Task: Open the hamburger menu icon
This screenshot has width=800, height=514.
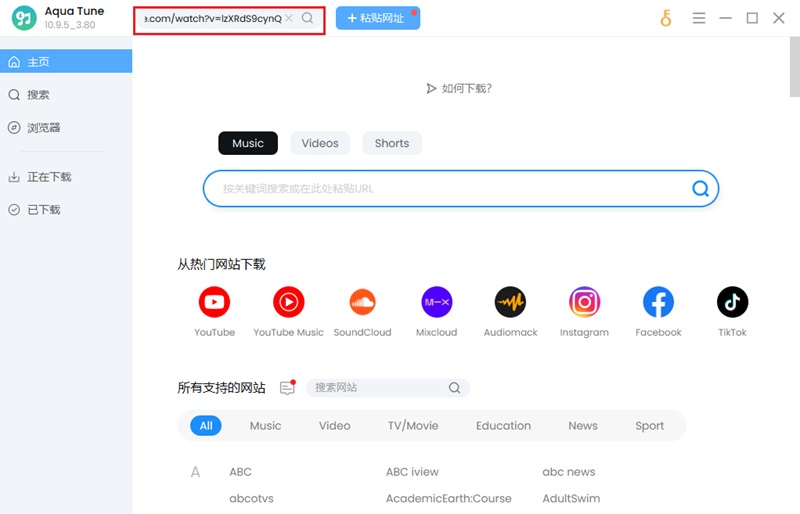Action: (699, 18)
